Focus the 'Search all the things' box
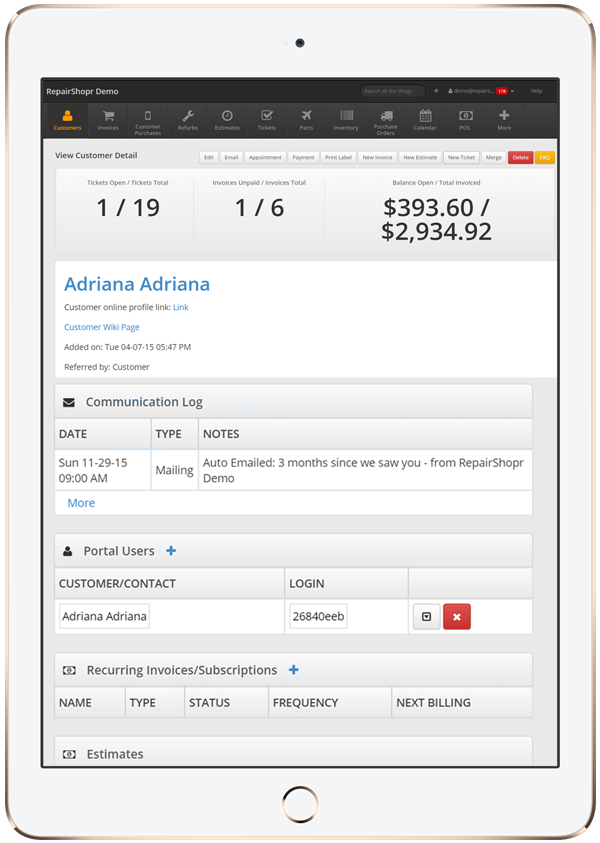The image size is (600, 843). [x=392, y=91]
